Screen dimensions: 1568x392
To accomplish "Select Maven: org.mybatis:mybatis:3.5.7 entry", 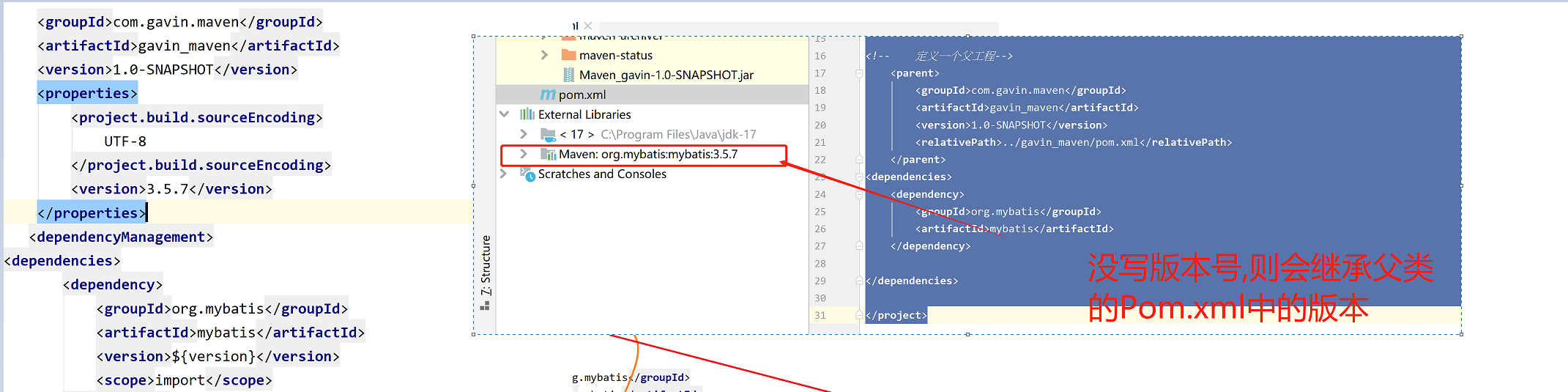I will [648, 155].
